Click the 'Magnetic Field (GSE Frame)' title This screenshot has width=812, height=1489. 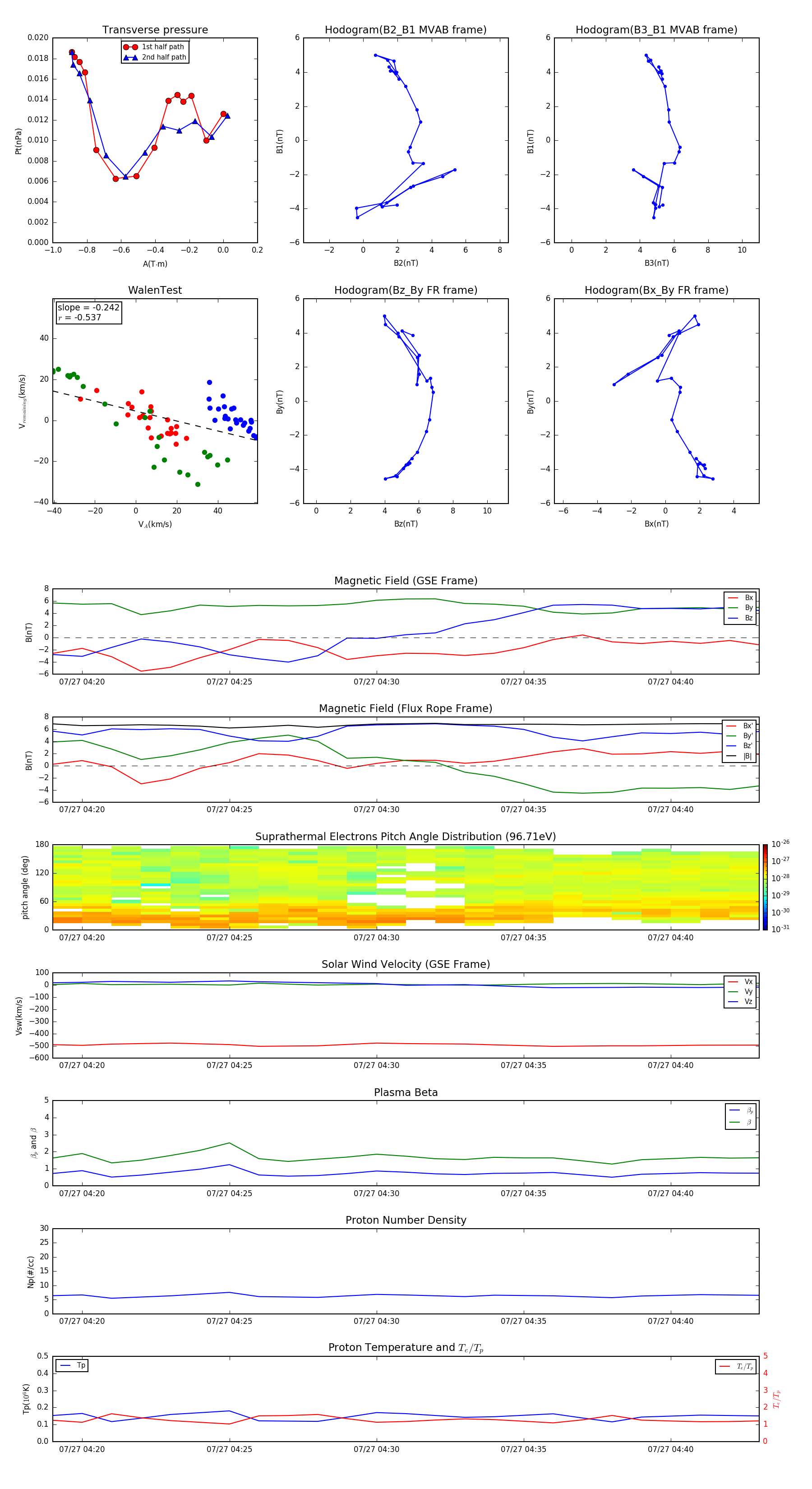(x=406, y=581)
